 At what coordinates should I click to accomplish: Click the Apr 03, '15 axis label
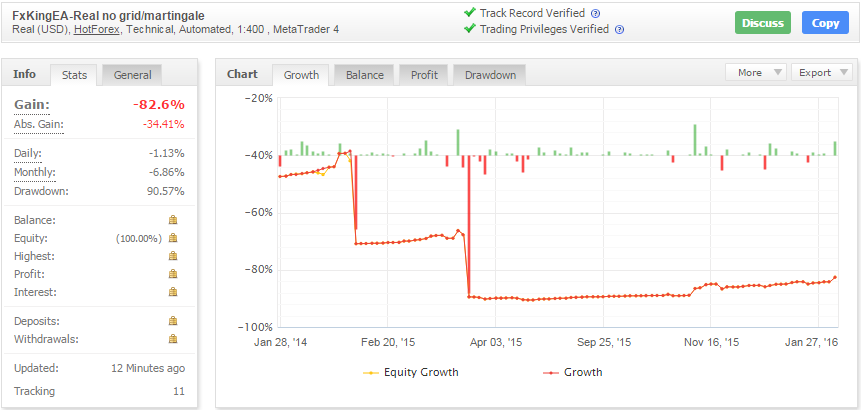point(495,342)
